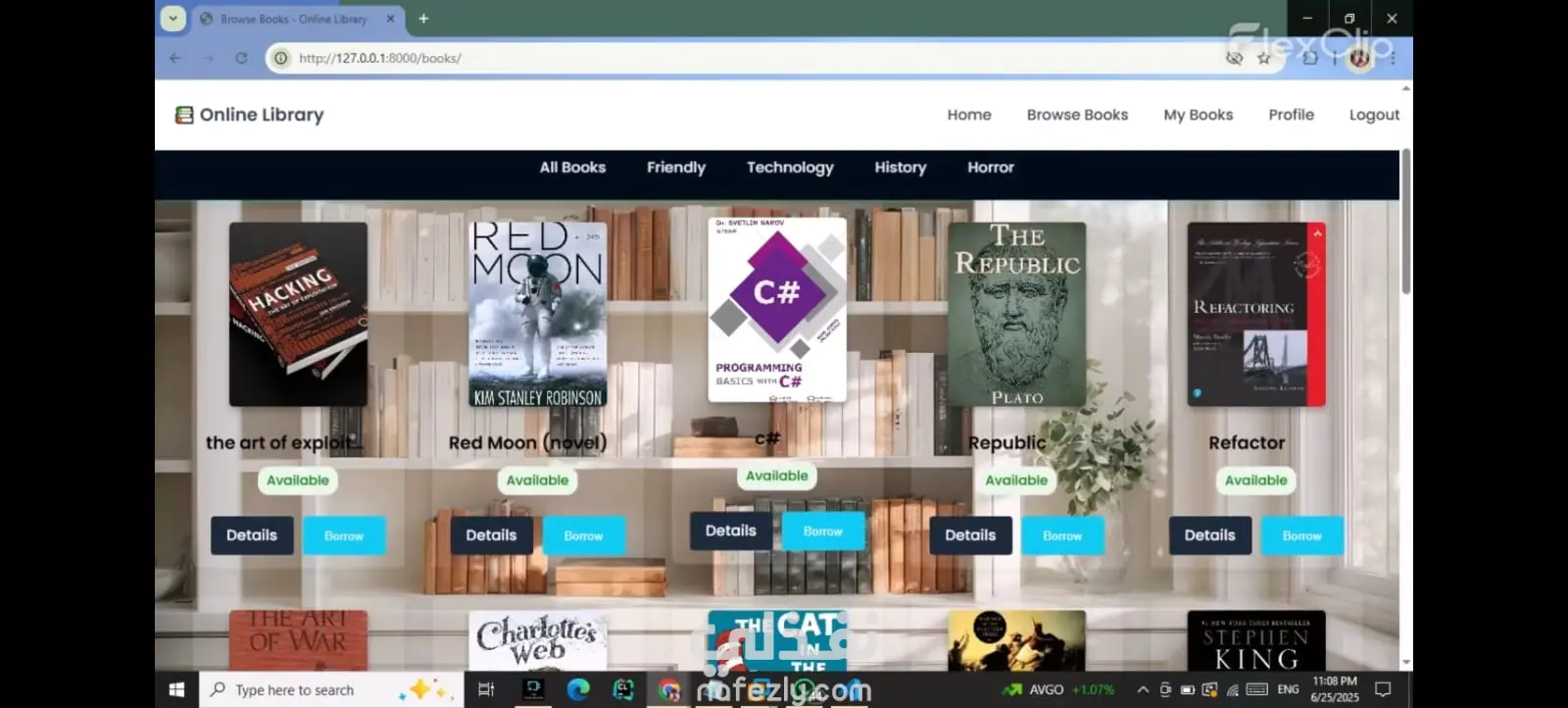Click the Online Library logo icon
1568x708 pixels.
pyautogui.click(x=183, y=115)
